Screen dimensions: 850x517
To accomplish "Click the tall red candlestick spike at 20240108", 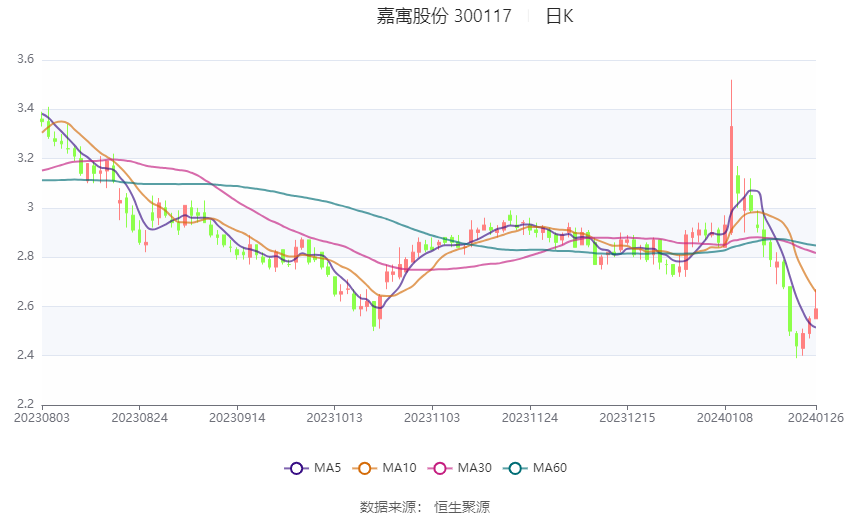I will [x=731, y=157].
